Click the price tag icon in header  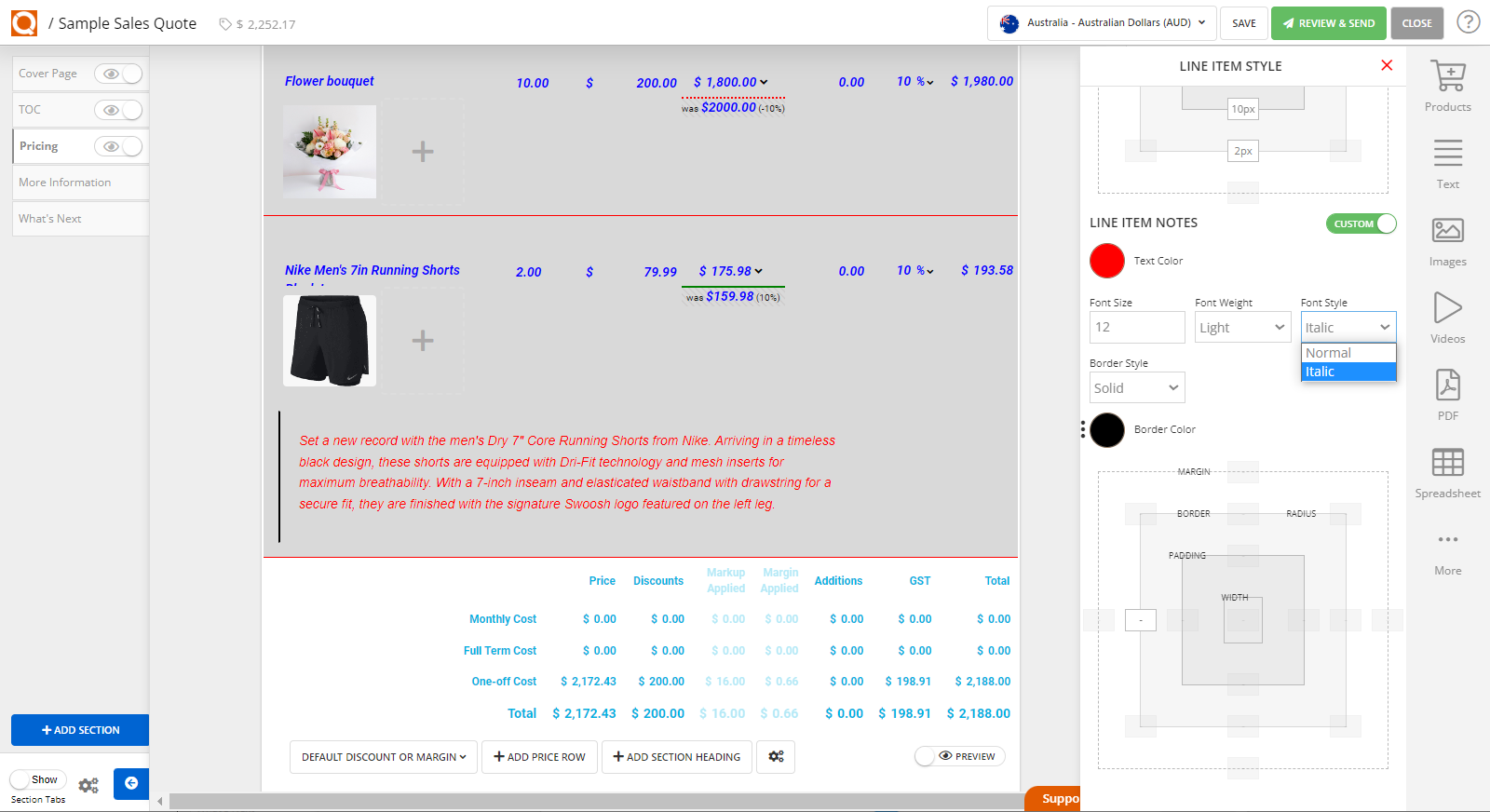coord(225,24)
